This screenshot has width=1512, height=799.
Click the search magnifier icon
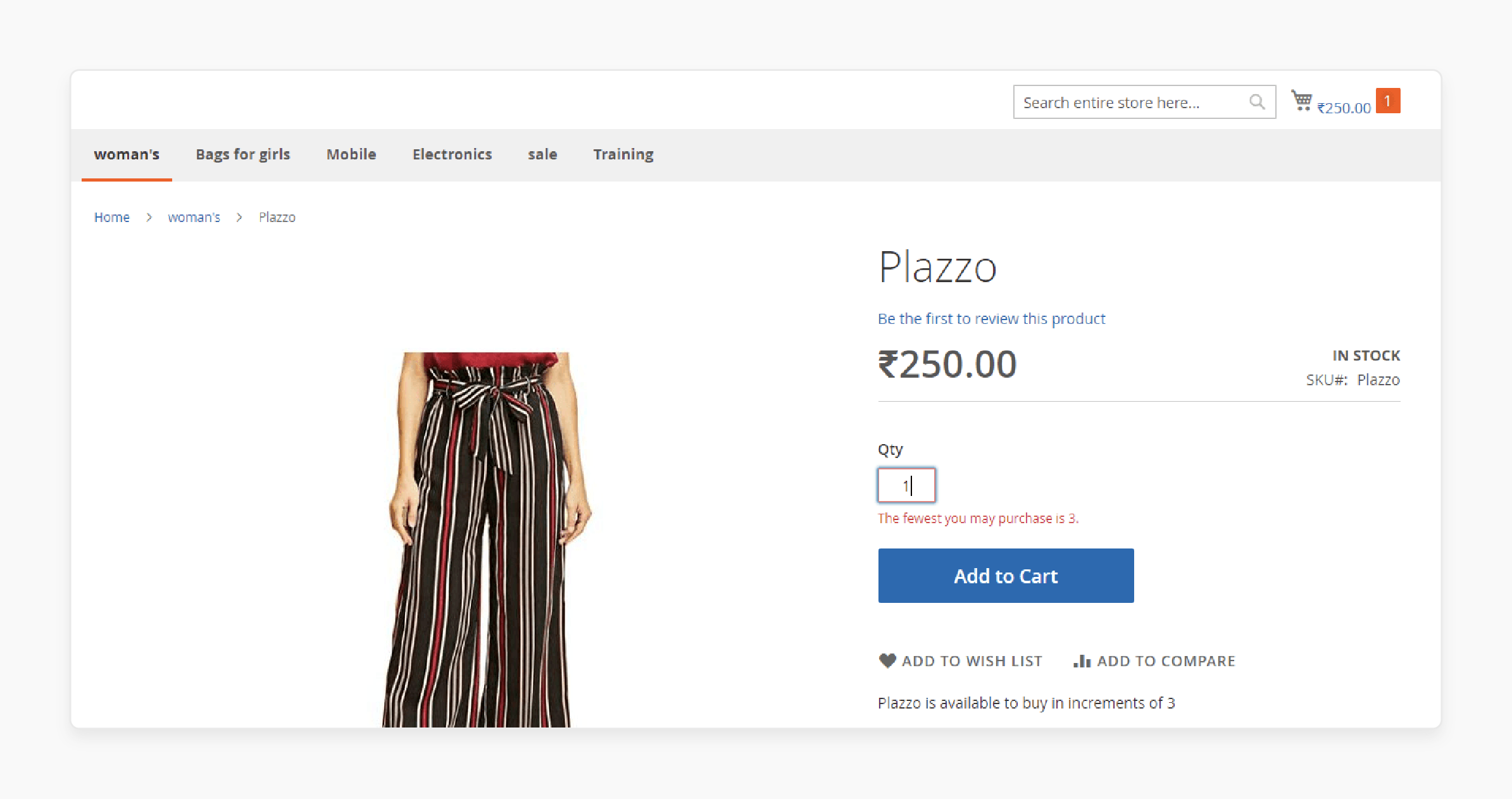pyautogui.click(x=1257, y=102)
